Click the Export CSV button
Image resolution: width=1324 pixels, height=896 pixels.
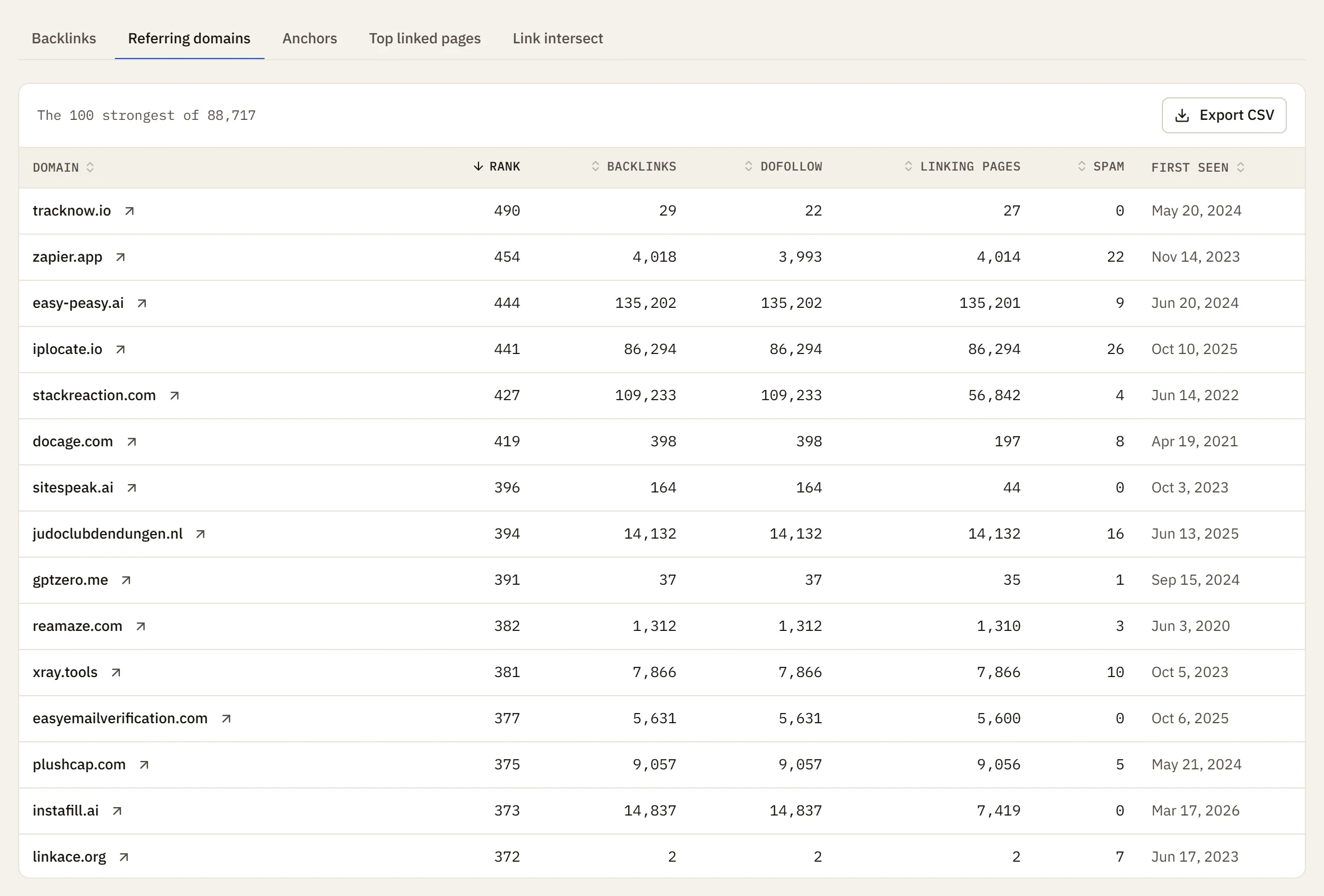tap(1224, 115)
